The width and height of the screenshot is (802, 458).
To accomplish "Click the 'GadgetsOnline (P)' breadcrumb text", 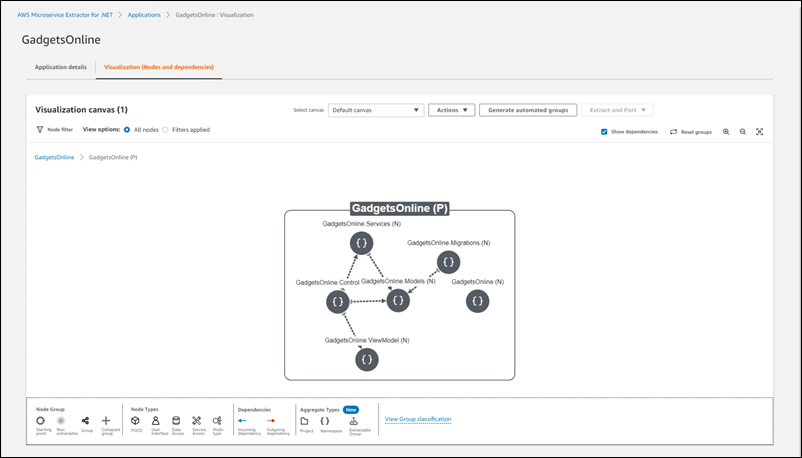I will 113,157.
